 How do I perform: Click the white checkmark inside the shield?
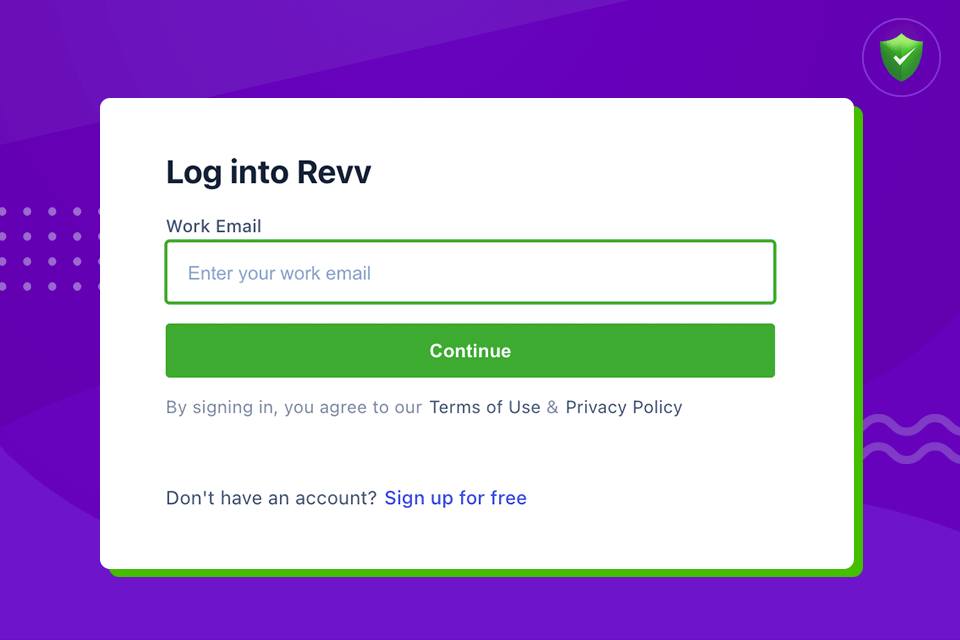click(902, 58)
